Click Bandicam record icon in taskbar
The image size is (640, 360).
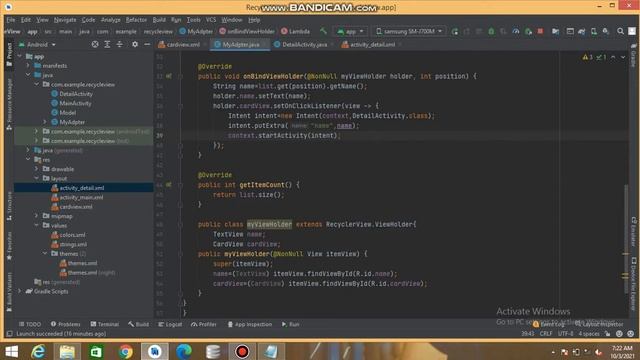tap(242, 351)
